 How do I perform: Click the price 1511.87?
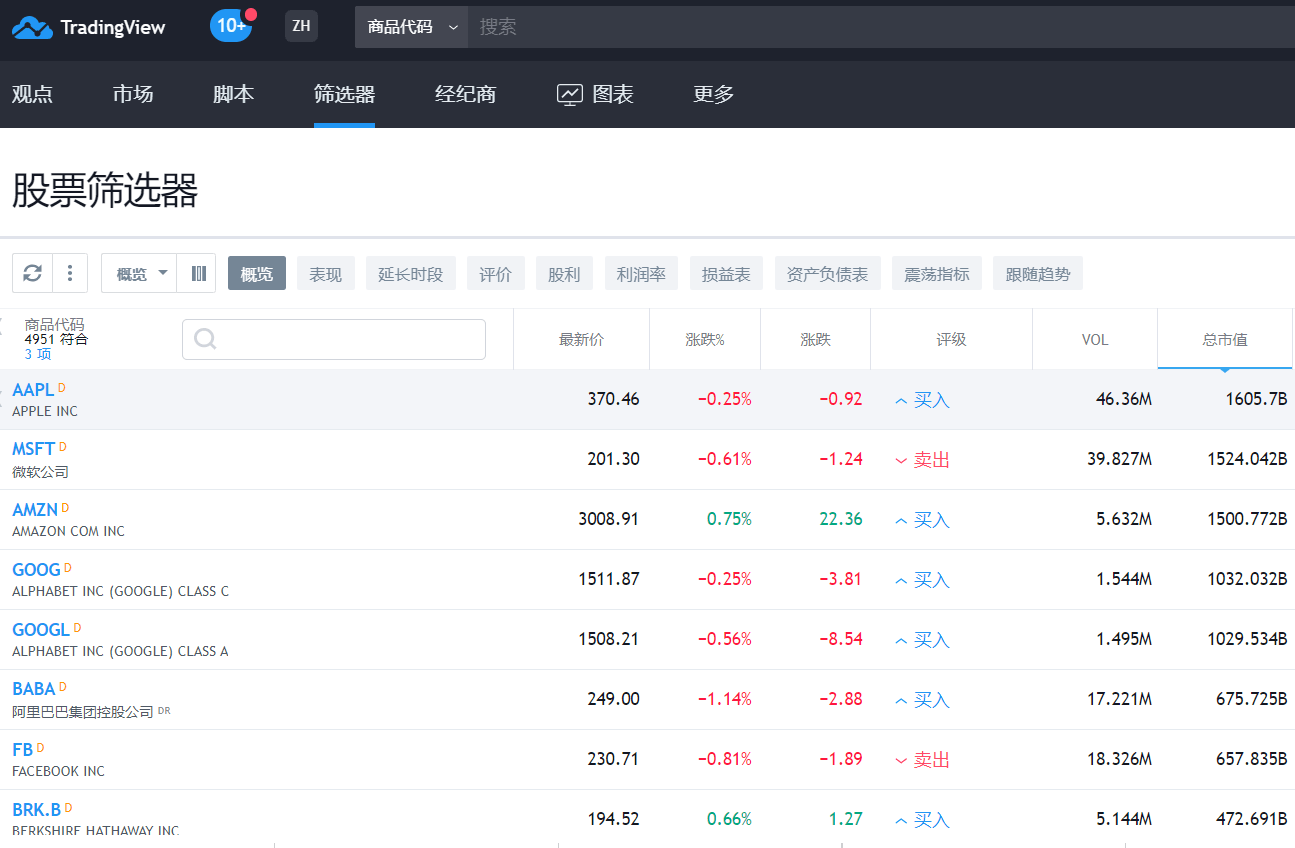point(608,579)
